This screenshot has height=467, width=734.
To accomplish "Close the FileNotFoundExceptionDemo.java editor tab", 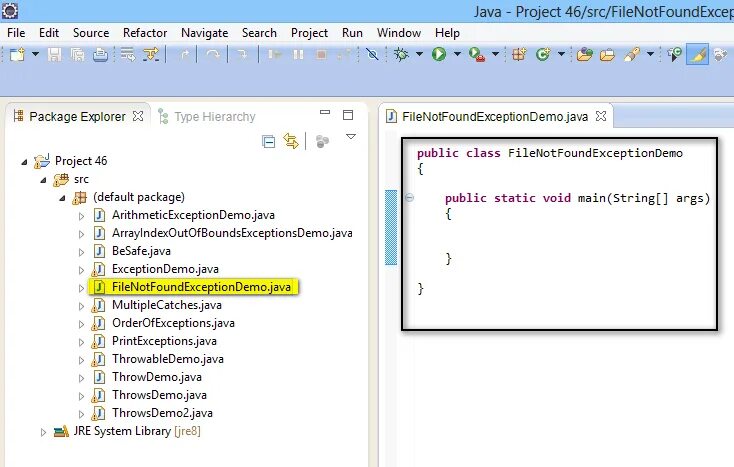I will pos(601,116).
